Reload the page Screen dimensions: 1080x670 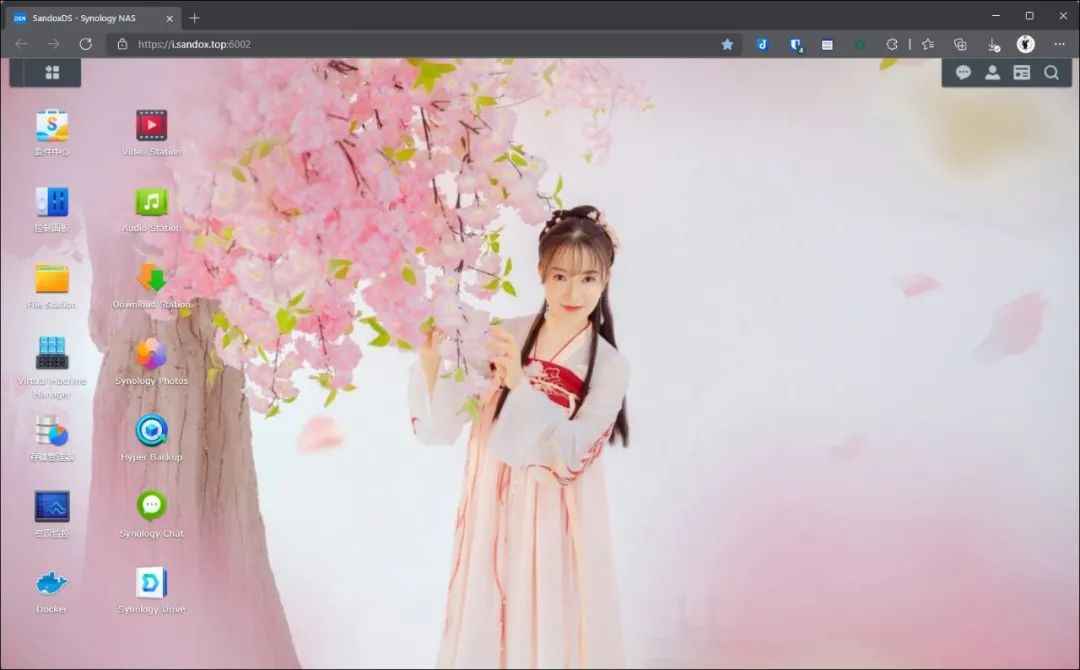pos(85,44)
